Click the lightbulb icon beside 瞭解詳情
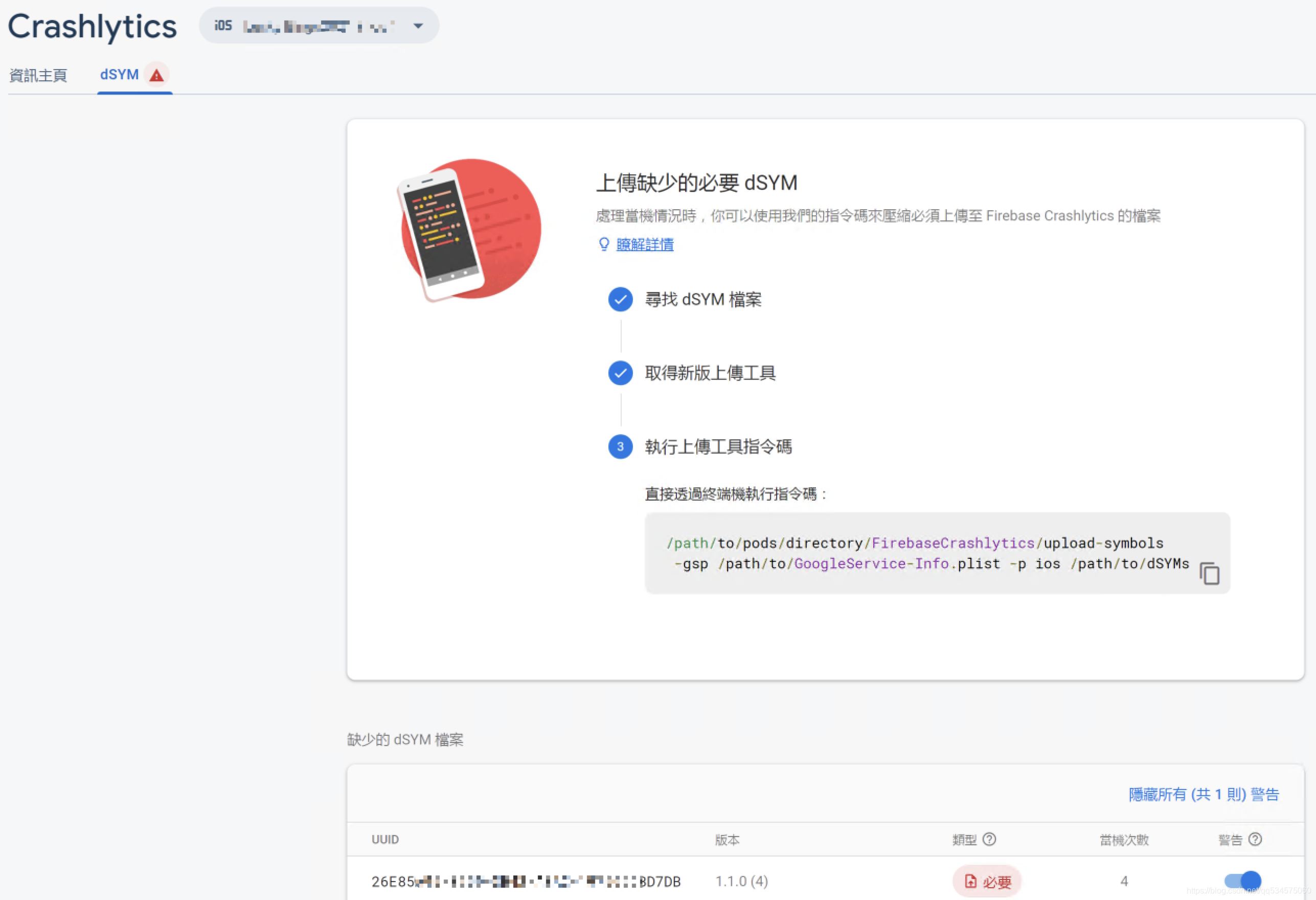 pos(604,244)
